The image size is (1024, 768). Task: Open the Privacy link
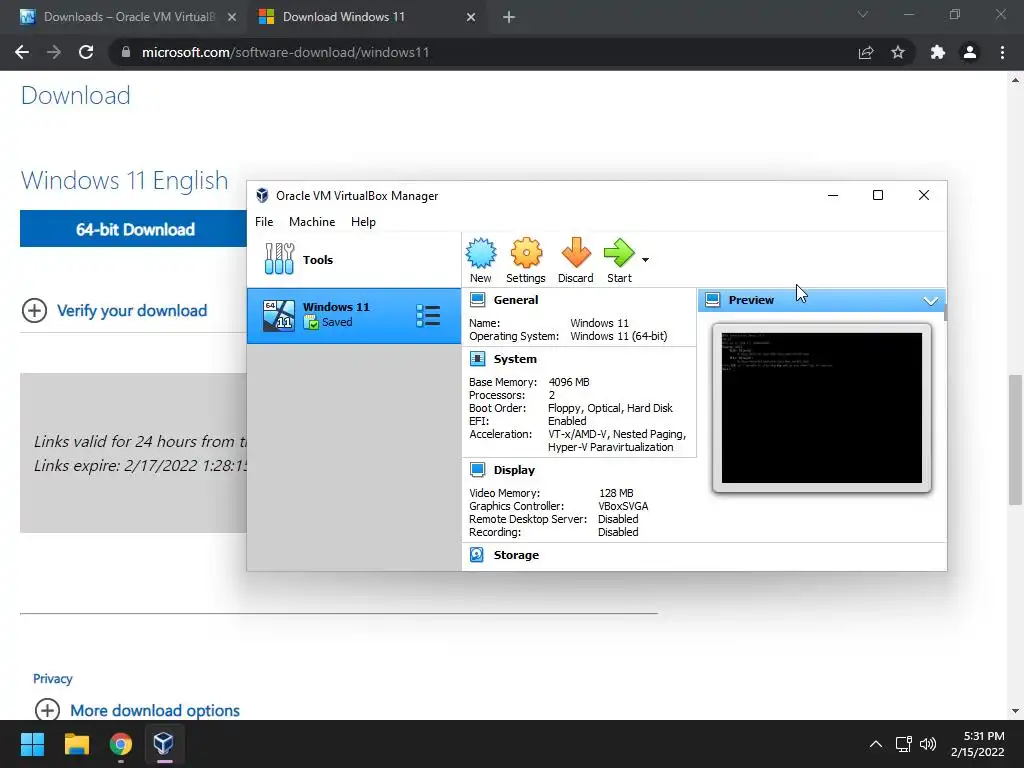click(53, 679)
